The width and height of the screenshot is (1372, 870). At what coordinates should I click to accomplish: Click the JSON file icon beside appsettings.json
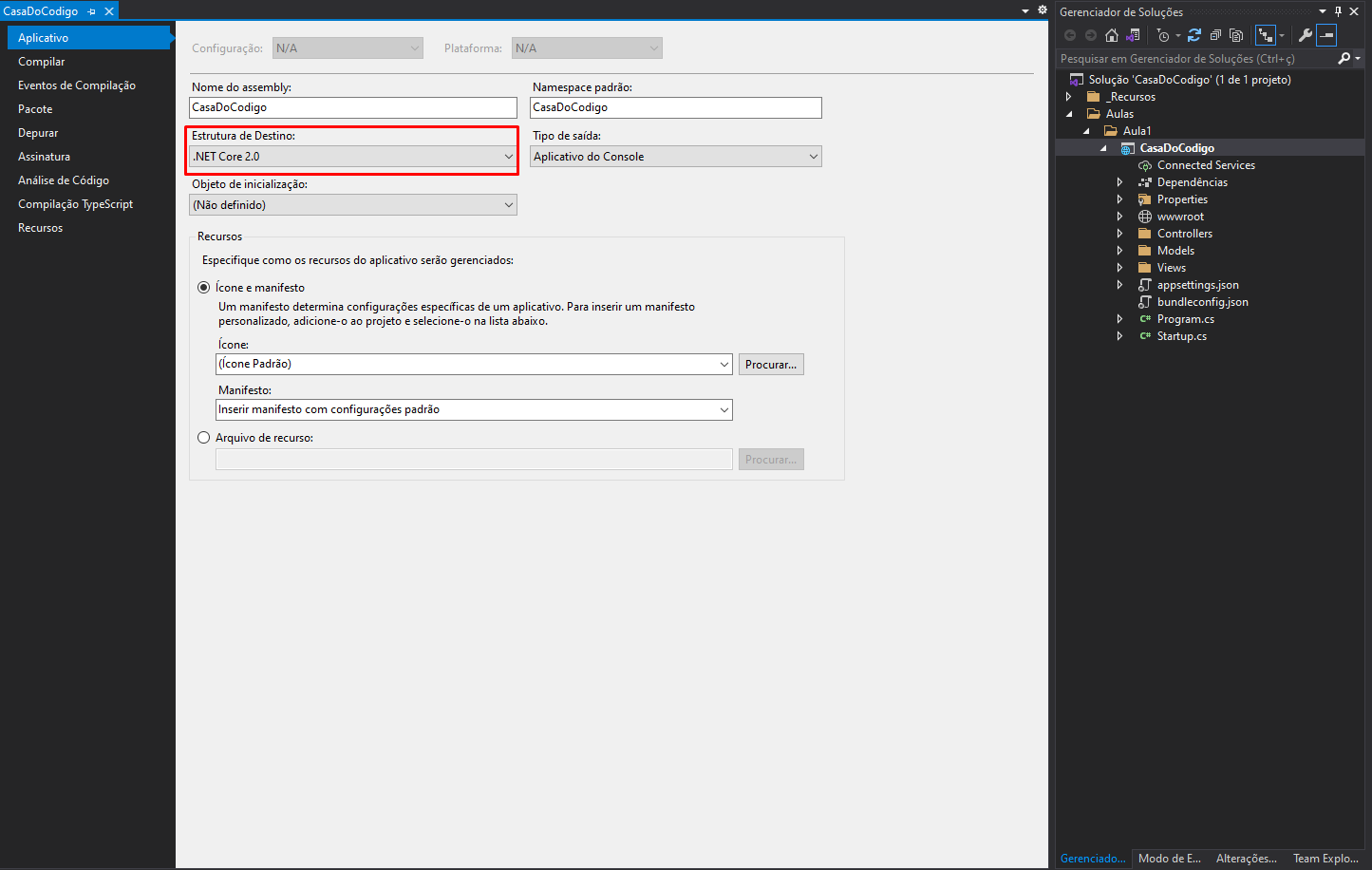point(1145,285)
